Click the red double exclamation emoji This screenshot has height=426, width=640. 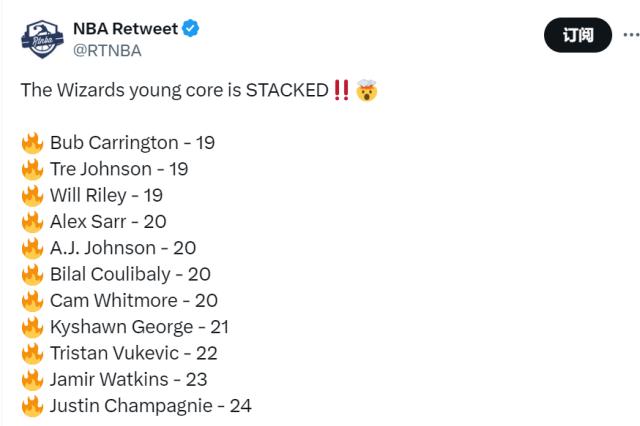[x=341, y=90]
